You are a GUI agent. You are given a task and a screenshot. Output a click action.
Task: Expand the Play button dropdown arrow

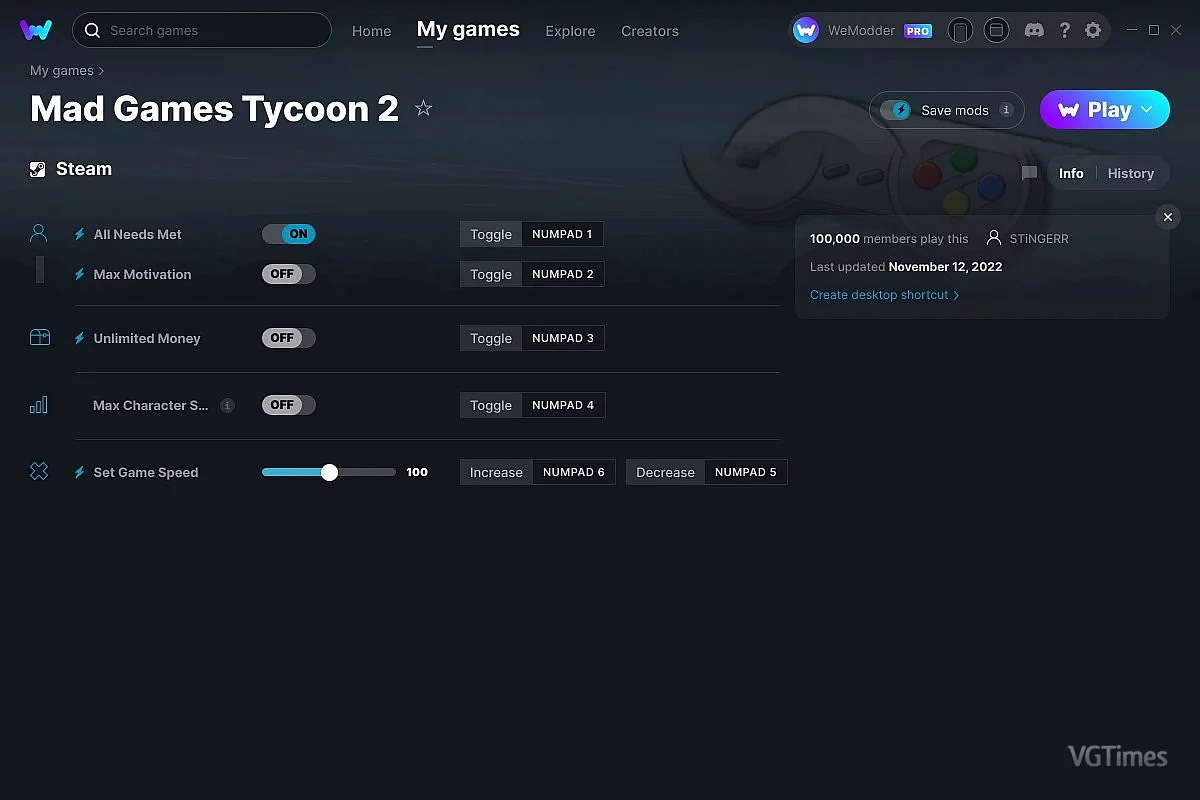pos(1147,109)
